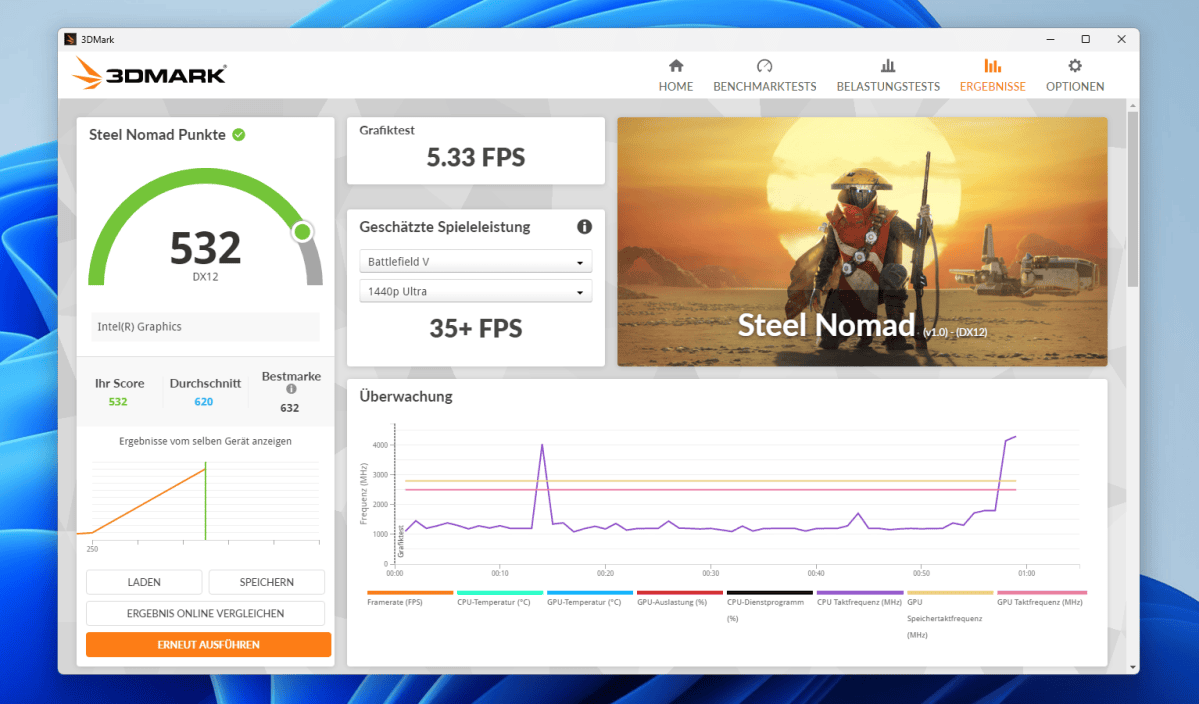Click the Überwachung heading

pyautogui.click(x=406, y=396)
